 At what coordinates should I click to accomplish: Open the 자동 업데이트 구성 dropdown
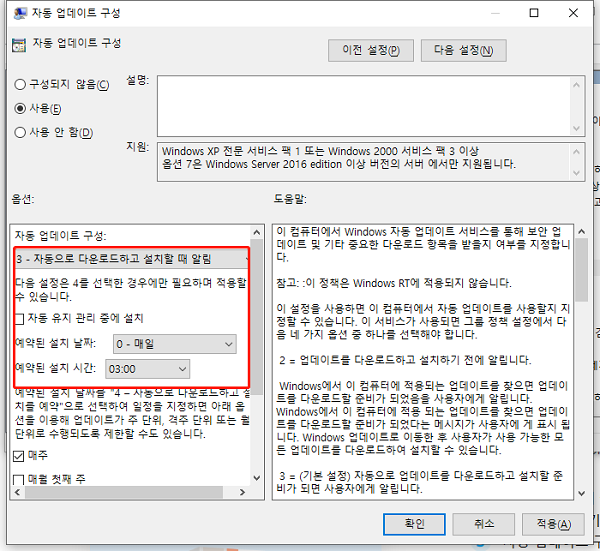(132, 259)
